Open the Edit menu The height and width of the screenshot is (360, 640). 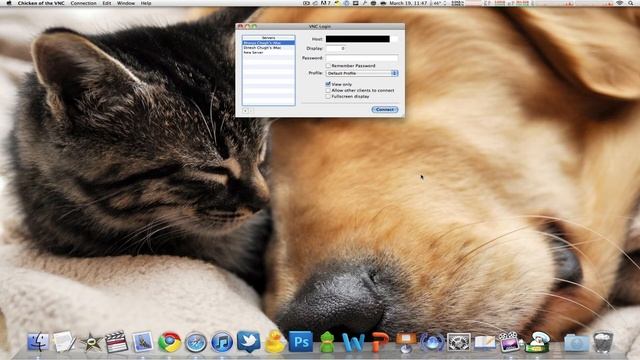(x=107, y=3)
